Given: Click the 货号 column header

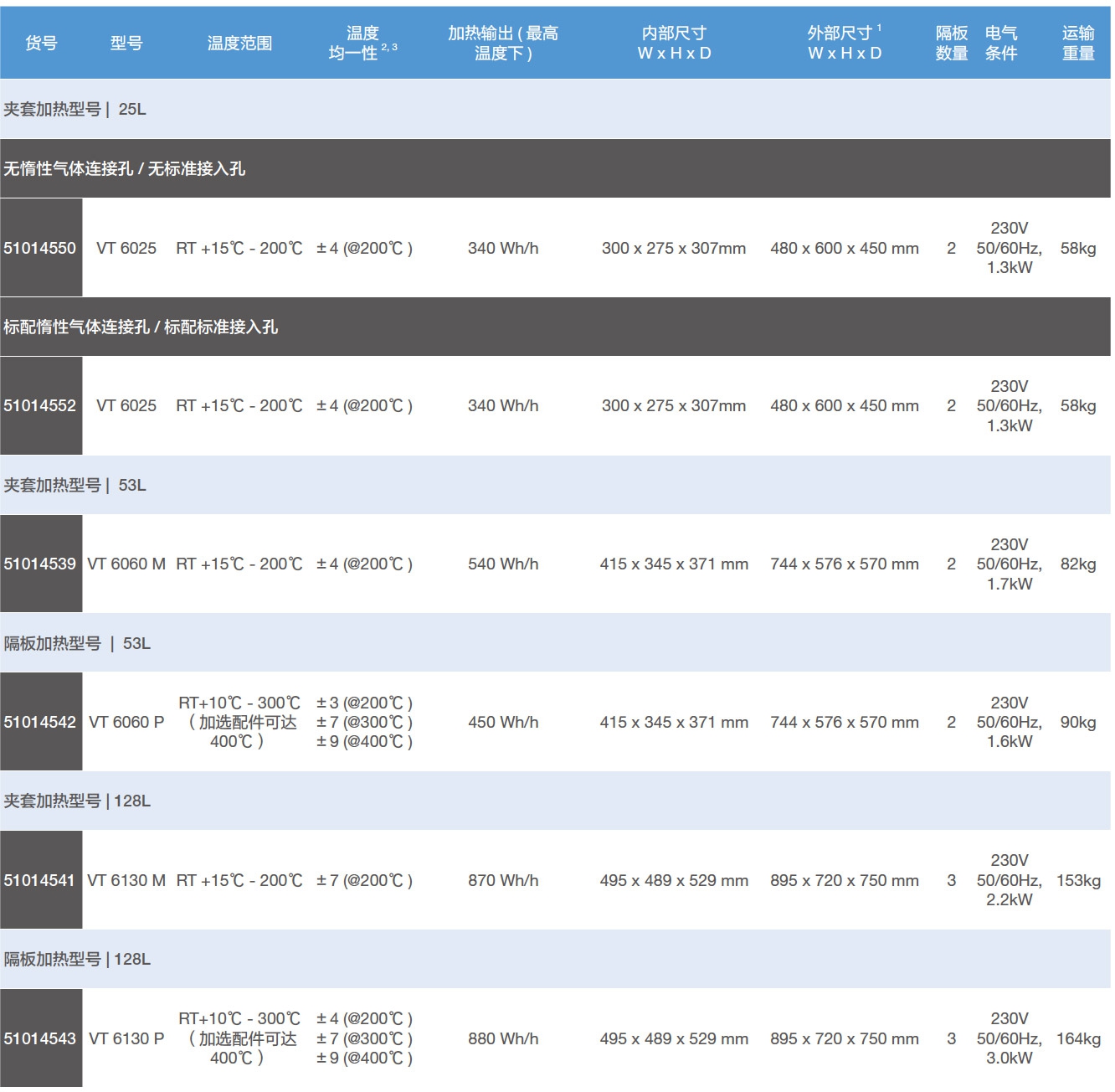Looking at the screenshot, I should point(41,44).
